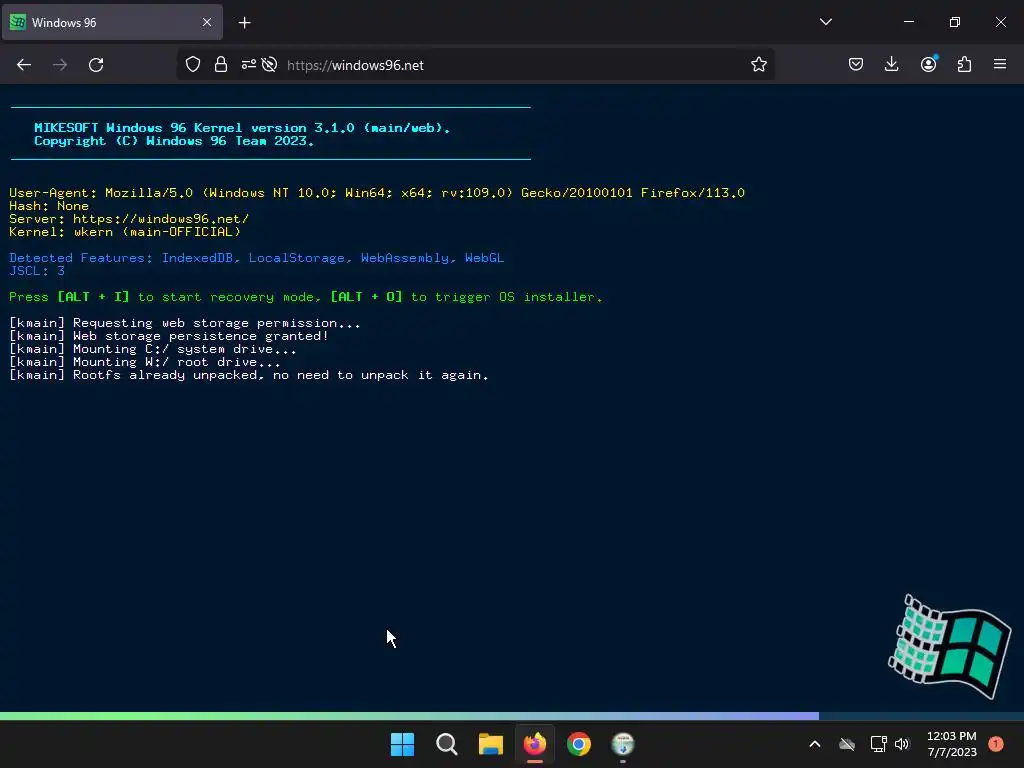The image size is (1024, 768).
Task: Open the Windows Start menu
Action: click(x=402, y=744)
